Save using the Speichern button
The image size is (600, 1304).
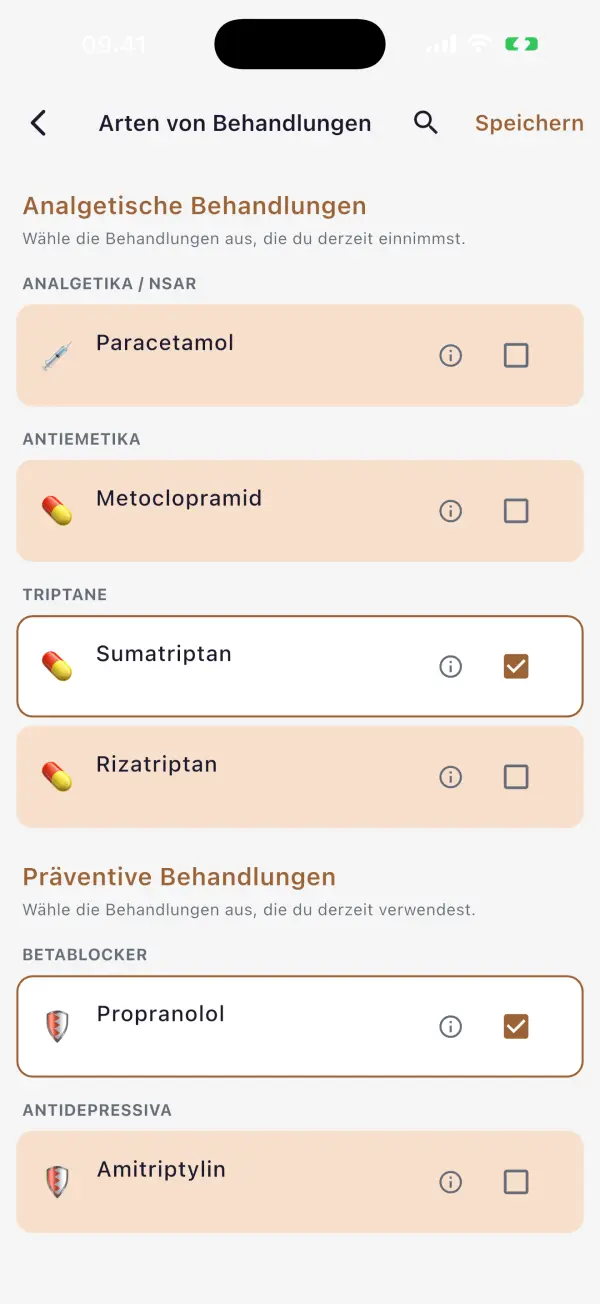coord(529,123)
